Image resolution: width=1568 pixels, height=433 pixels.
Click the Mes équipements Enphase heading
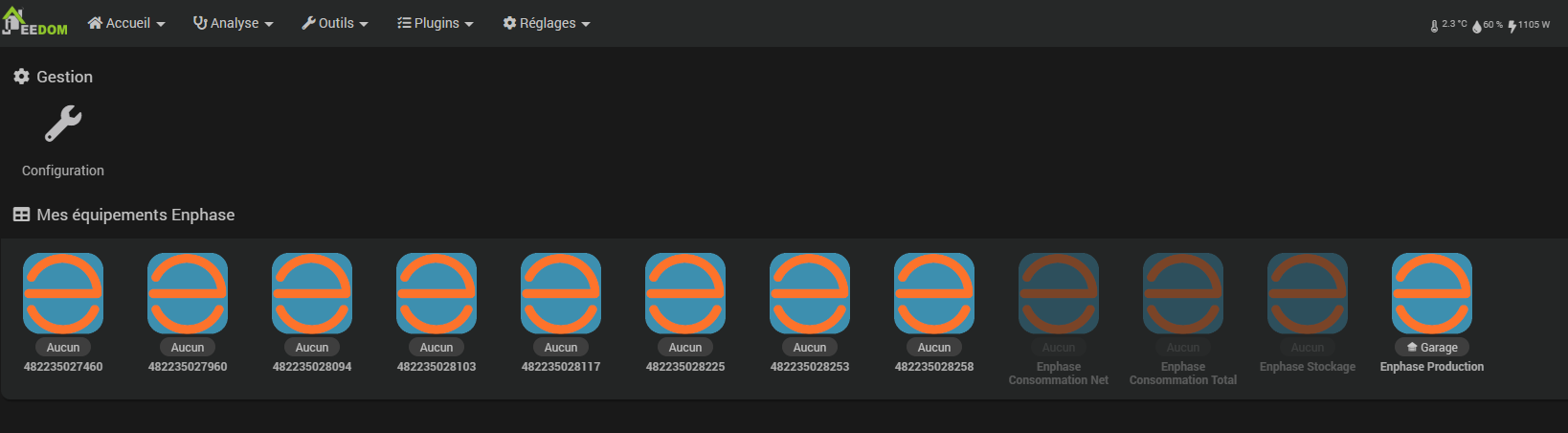click(x=135, y=215)
